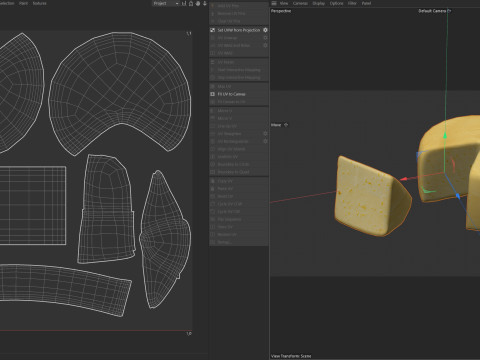The height and width of the screenshot is (360, 480).
Task: Open the Project dropdown in UV editor
Action: [166, 3]
